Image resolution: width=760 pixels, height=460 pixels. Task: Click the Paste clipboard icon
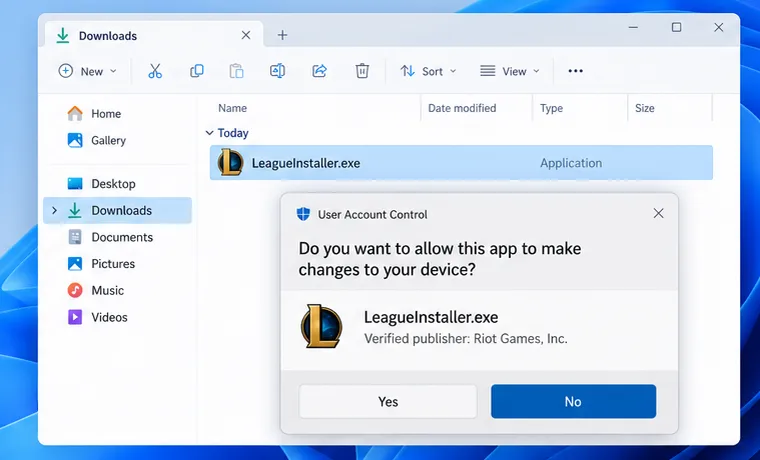point(237,71)
